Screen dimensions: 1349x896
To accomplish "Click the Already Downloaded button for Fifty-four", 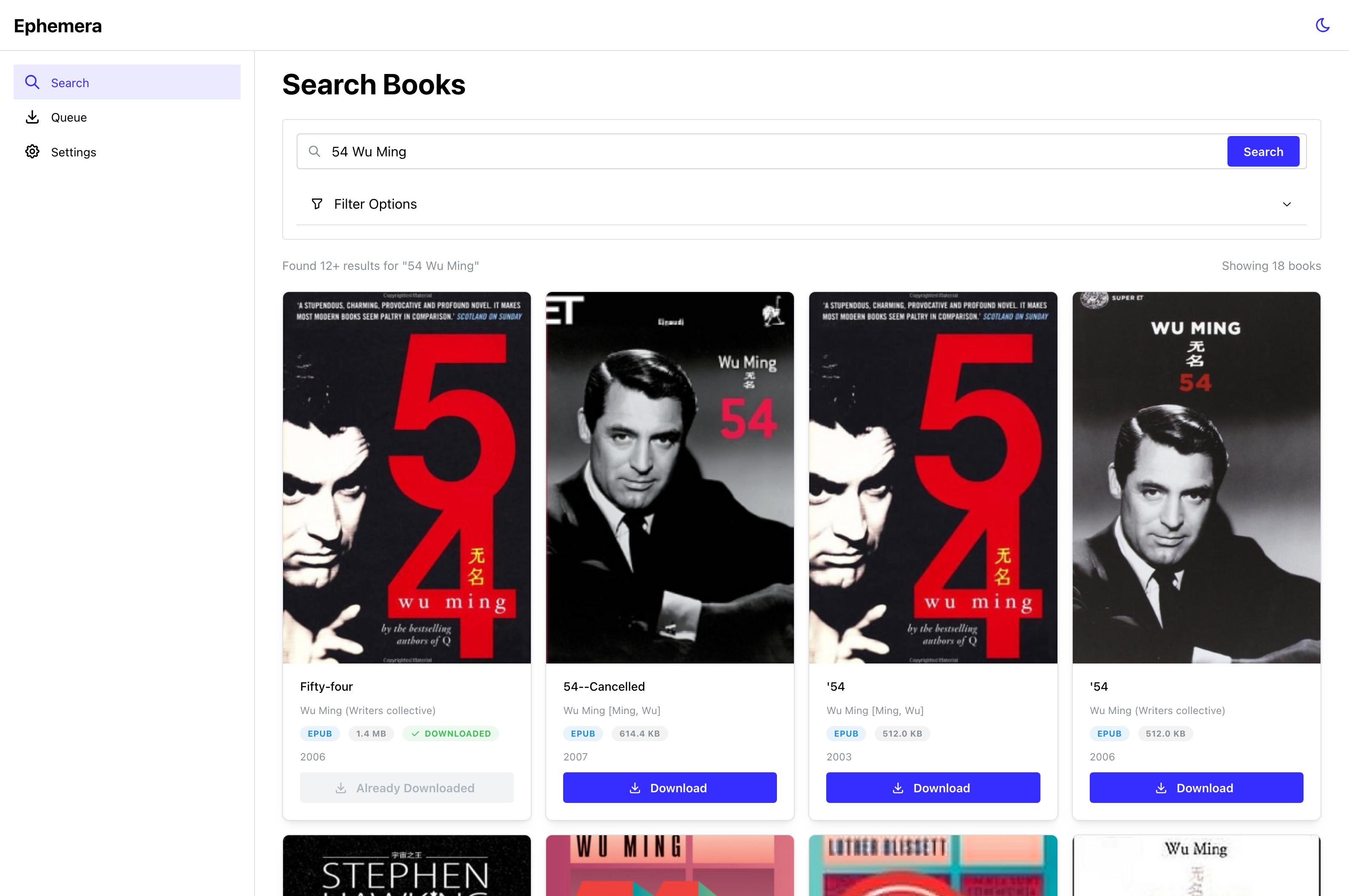I will (407, 788).
